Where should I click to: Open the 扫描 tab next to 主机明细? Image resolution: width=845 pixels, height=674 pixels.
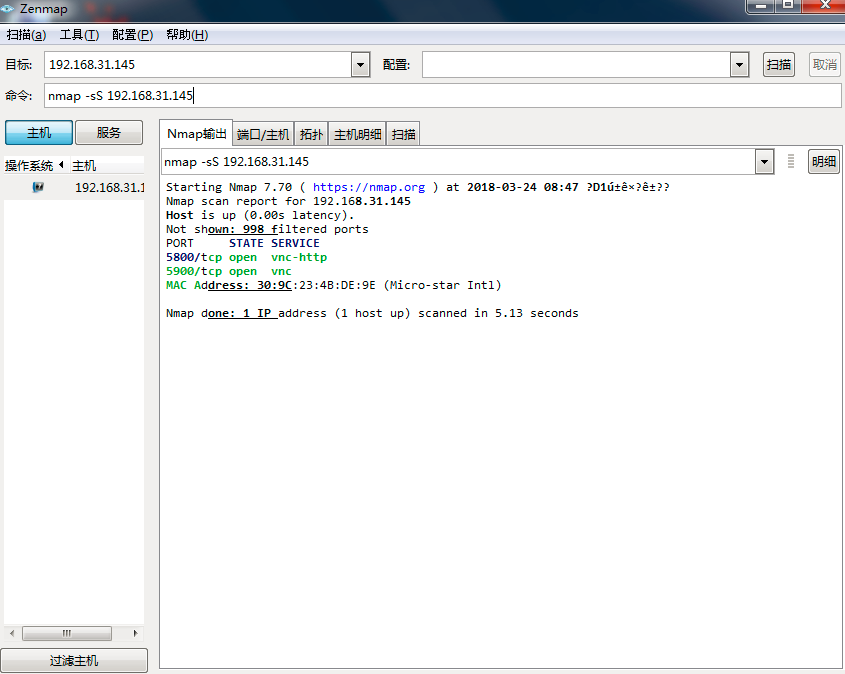[403, 135]
